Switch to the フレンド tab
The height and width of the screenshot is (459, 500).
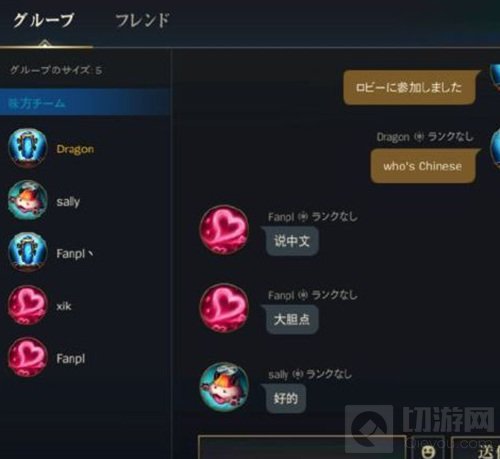point(142,20)
